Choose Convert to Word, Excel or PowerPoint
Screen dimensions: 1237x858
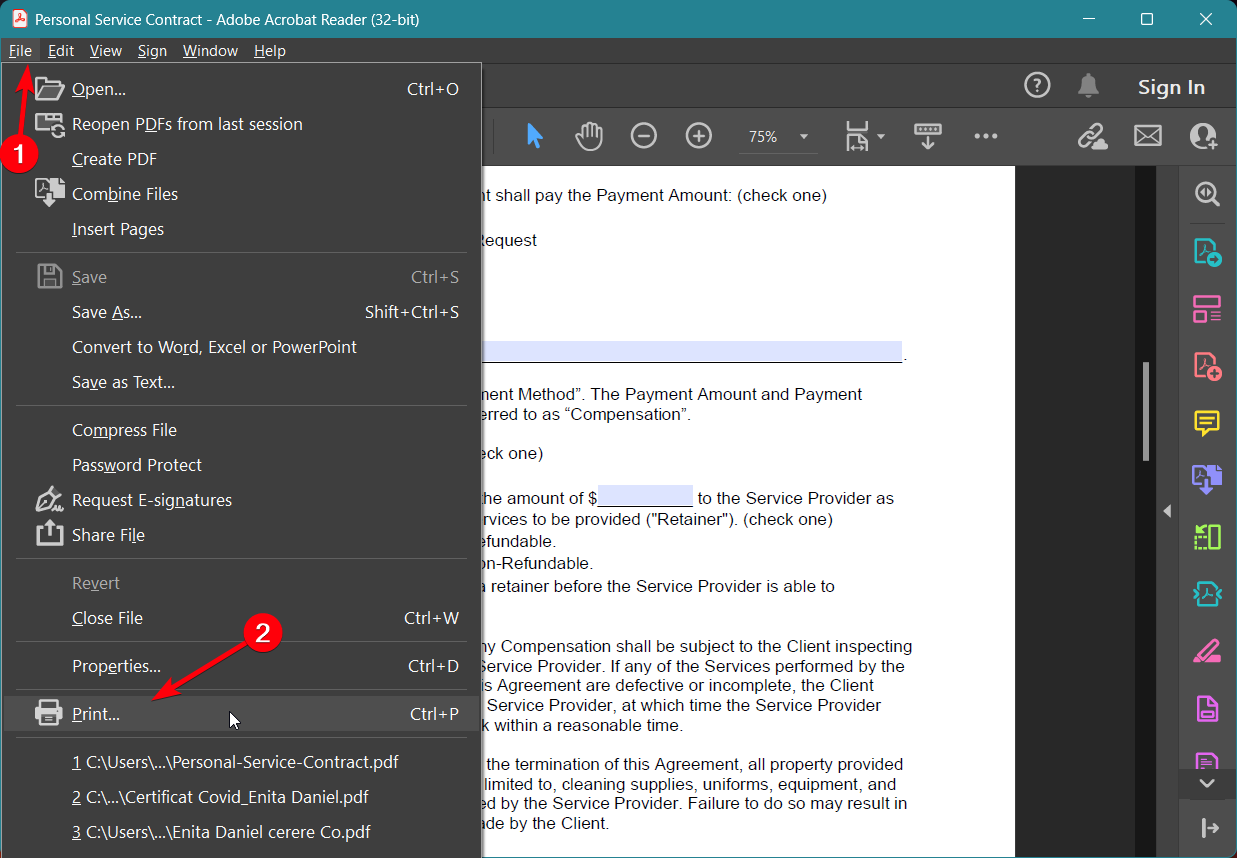[x=242, y=347]
